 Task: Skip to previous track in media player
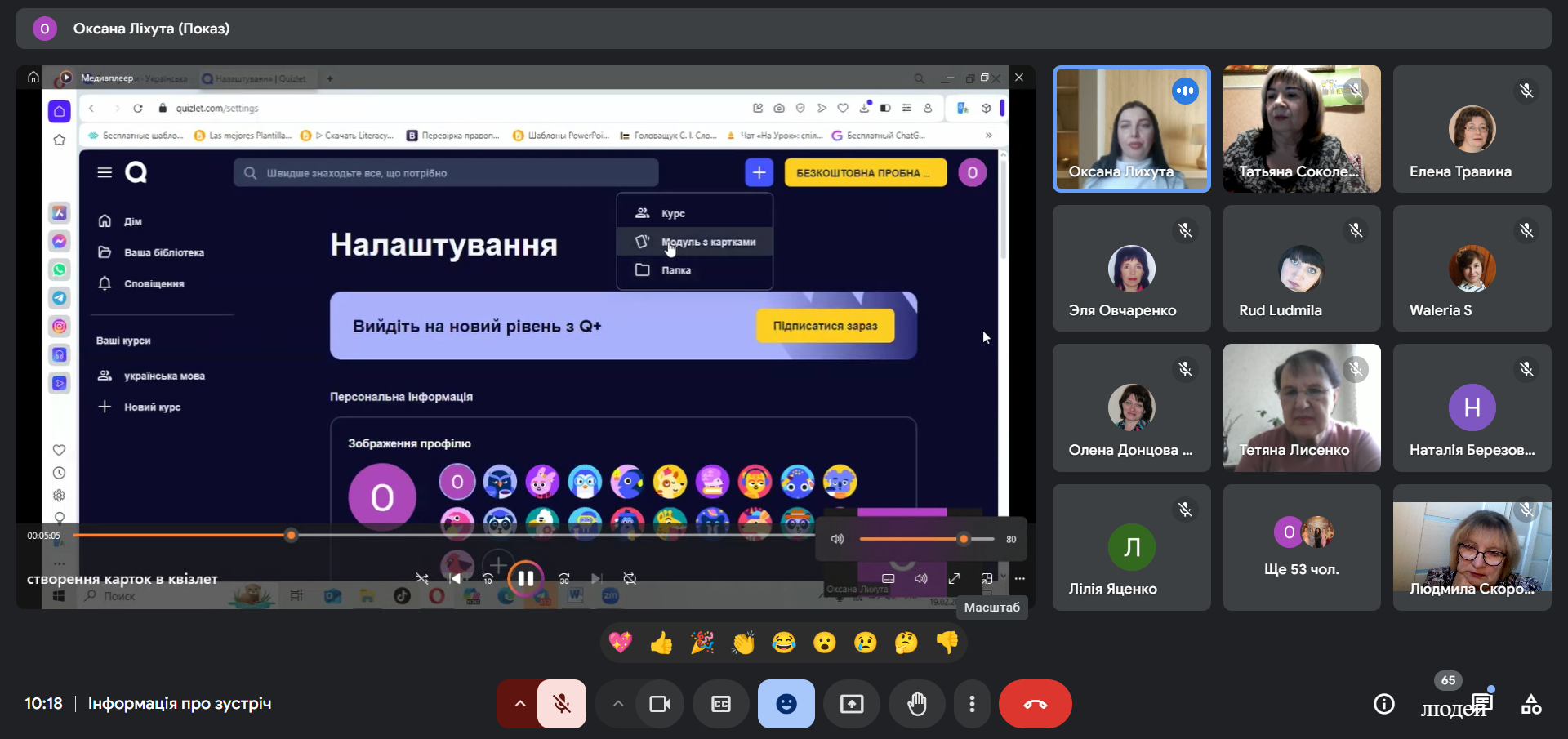(456, 578)
